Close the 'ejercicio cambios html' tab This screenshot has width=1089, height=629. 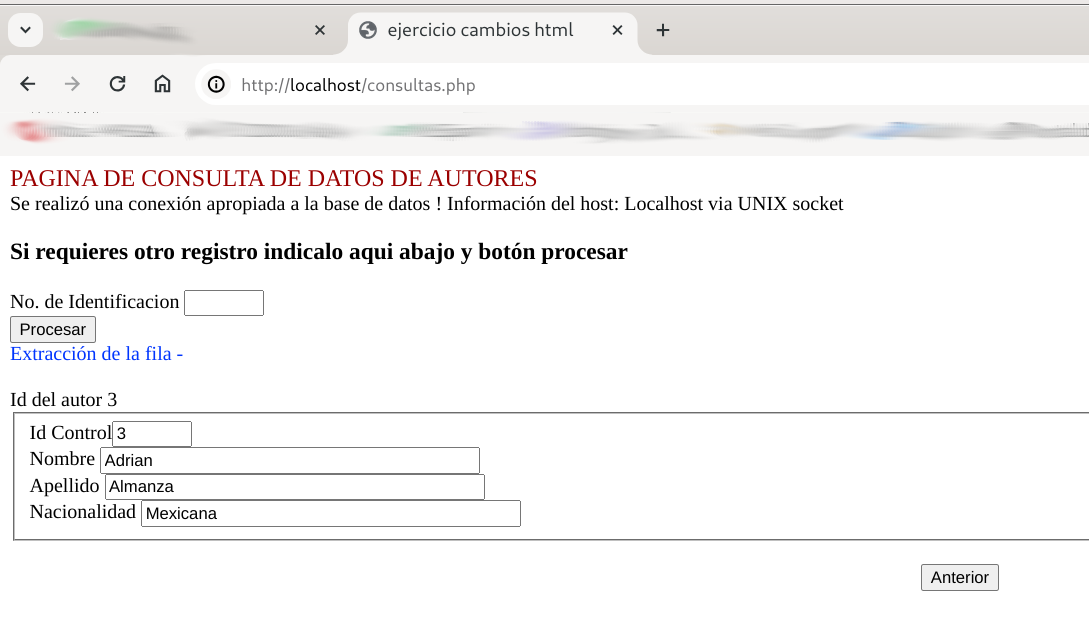point(617,30)
